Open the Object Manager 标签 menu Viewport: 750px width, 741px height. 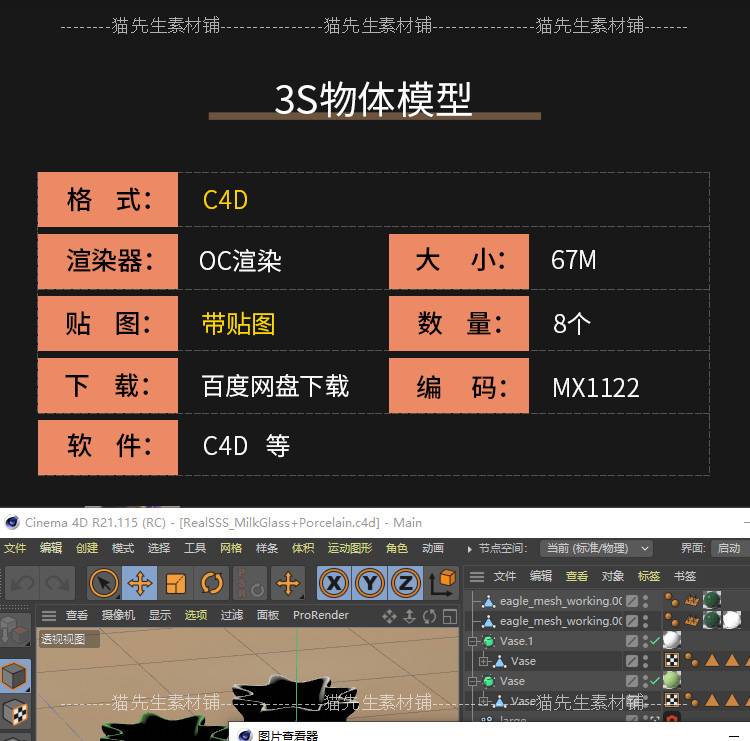(x=649, y=576)
